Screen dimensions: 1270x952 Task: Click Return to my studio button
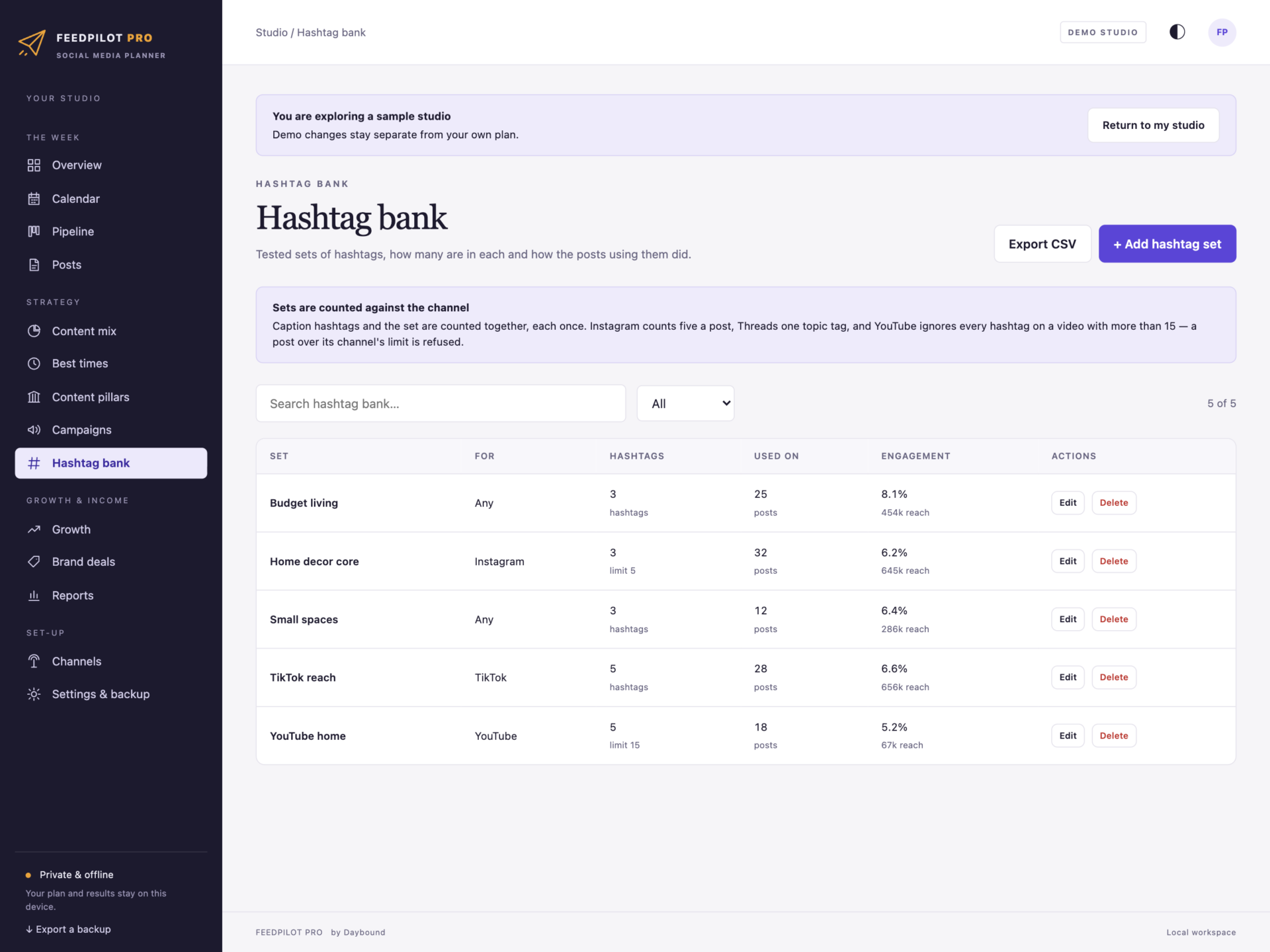point(1153,125)
